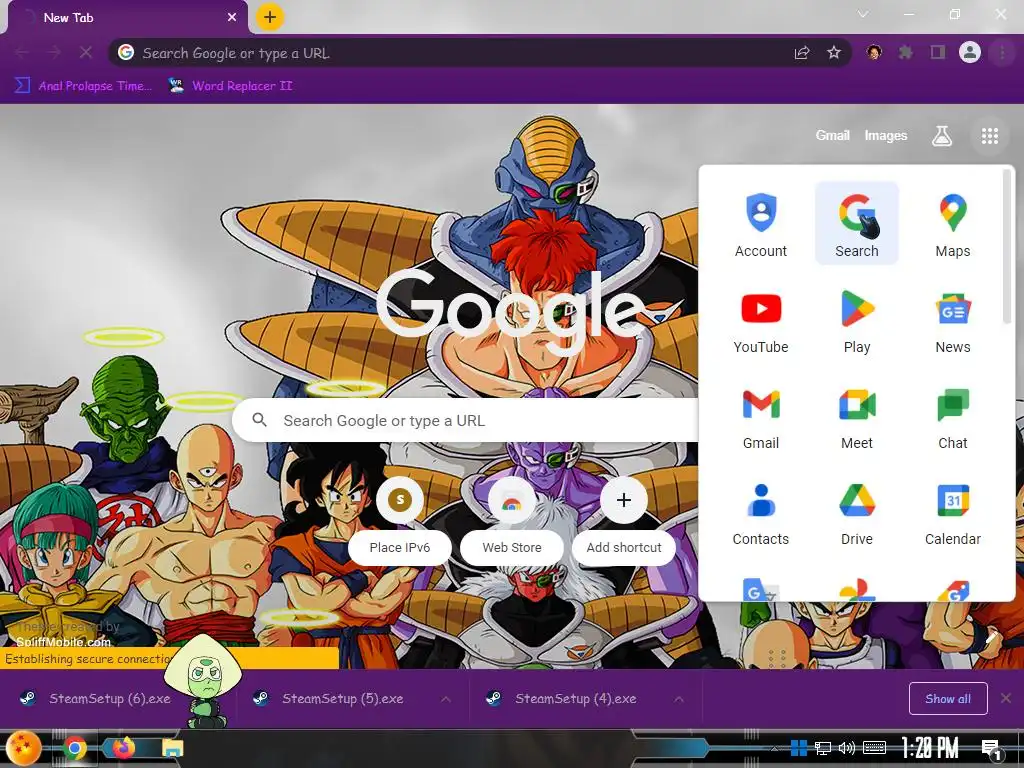Close the New Tab tab
This screenshot has width=1024, height=768.
(x=232, y=18)
